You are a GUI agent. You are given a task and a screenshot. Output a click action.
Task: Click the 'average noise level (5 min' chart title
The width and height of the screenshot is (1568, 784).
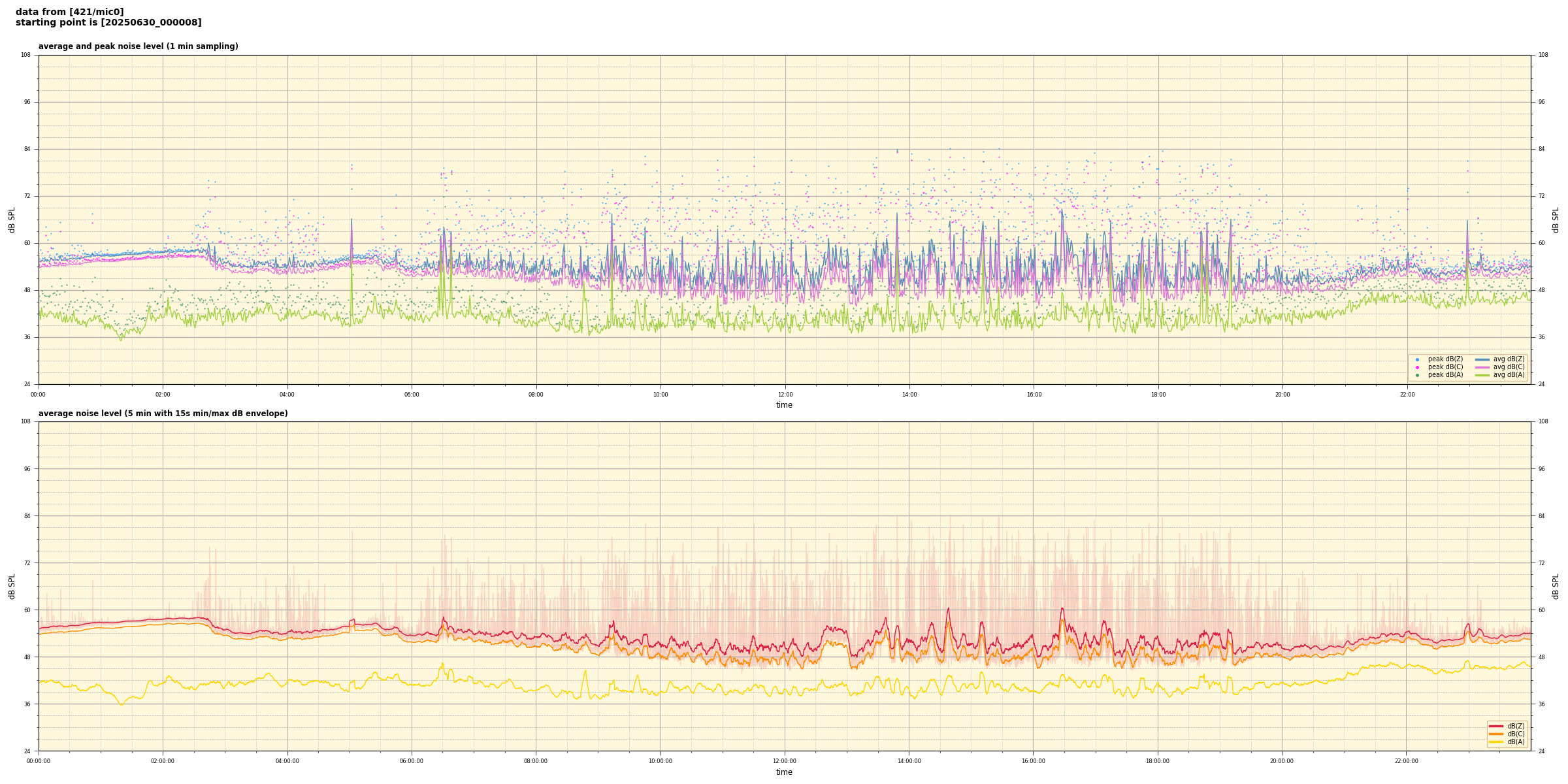click(163, 414)
